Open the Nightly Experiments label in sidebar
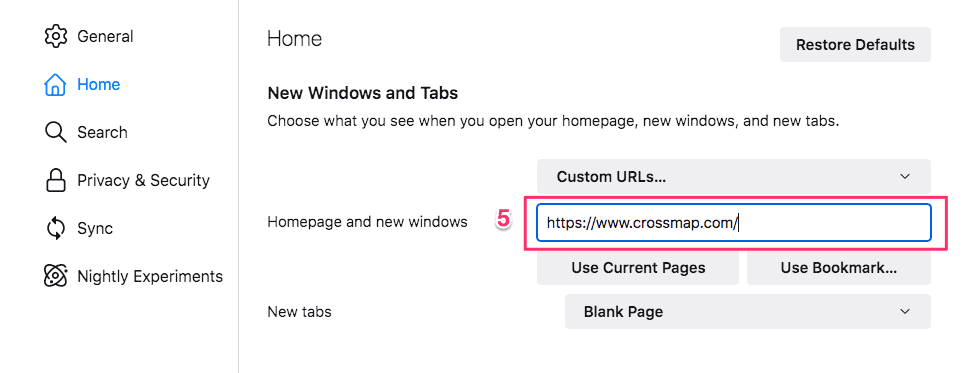This screenshot has width=977, height=373. pyautogui.click(x=150, y=276)
